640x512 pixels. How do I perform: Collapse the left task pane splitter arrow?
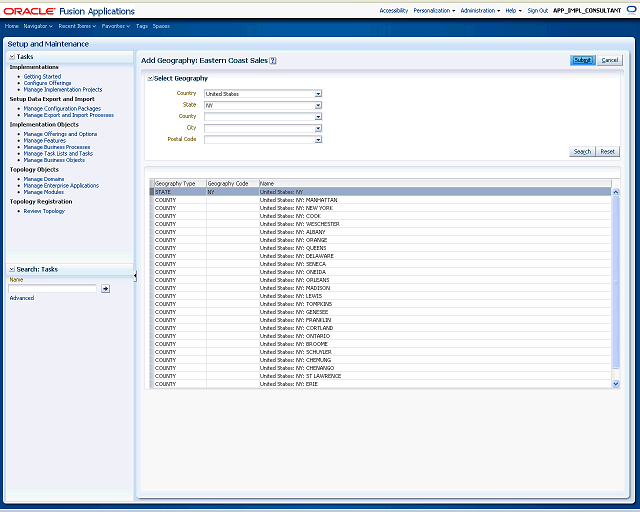135,276
